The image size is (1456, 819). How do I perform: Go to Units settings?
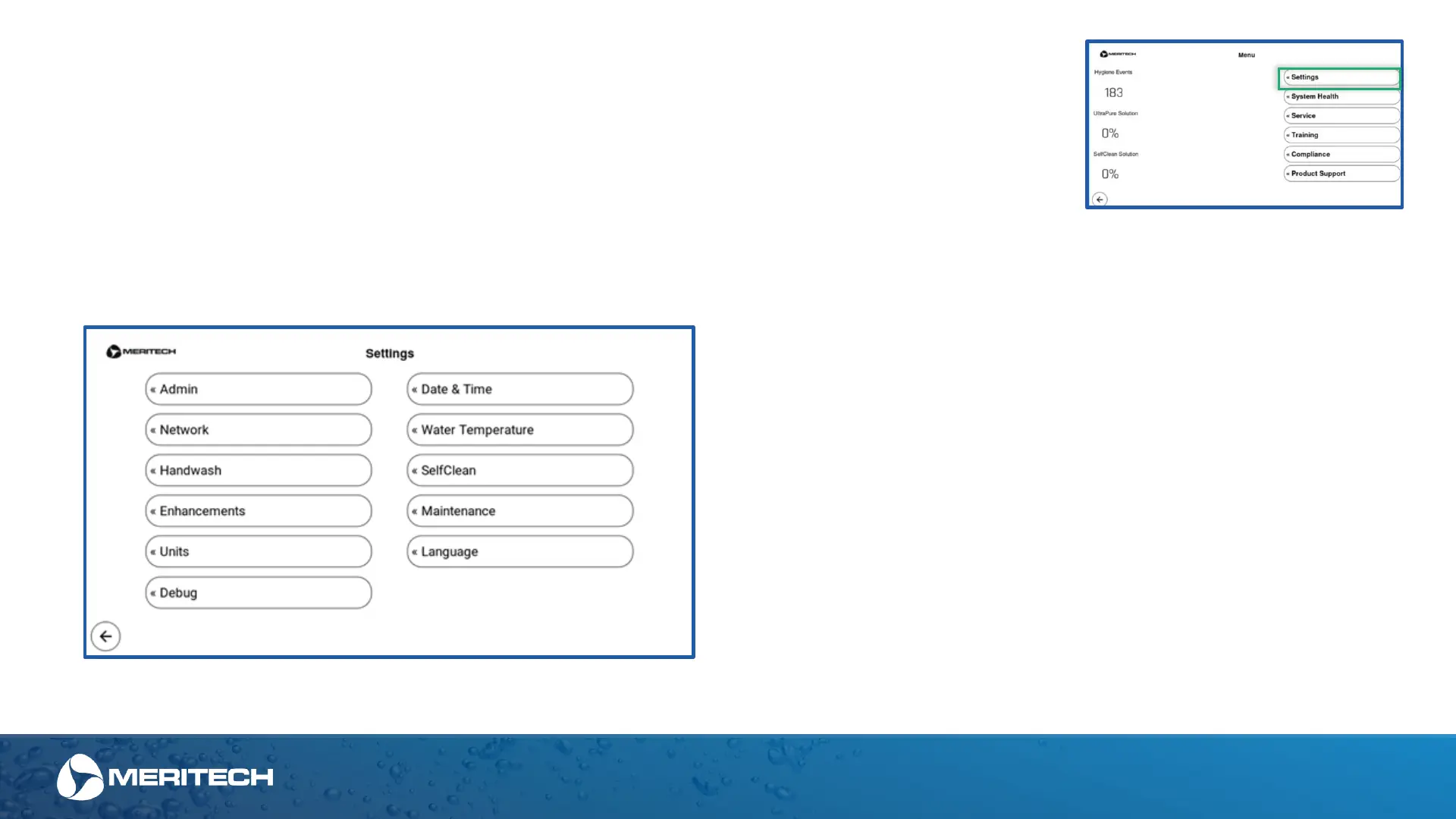pyautogui.click(x=258, y=551)
